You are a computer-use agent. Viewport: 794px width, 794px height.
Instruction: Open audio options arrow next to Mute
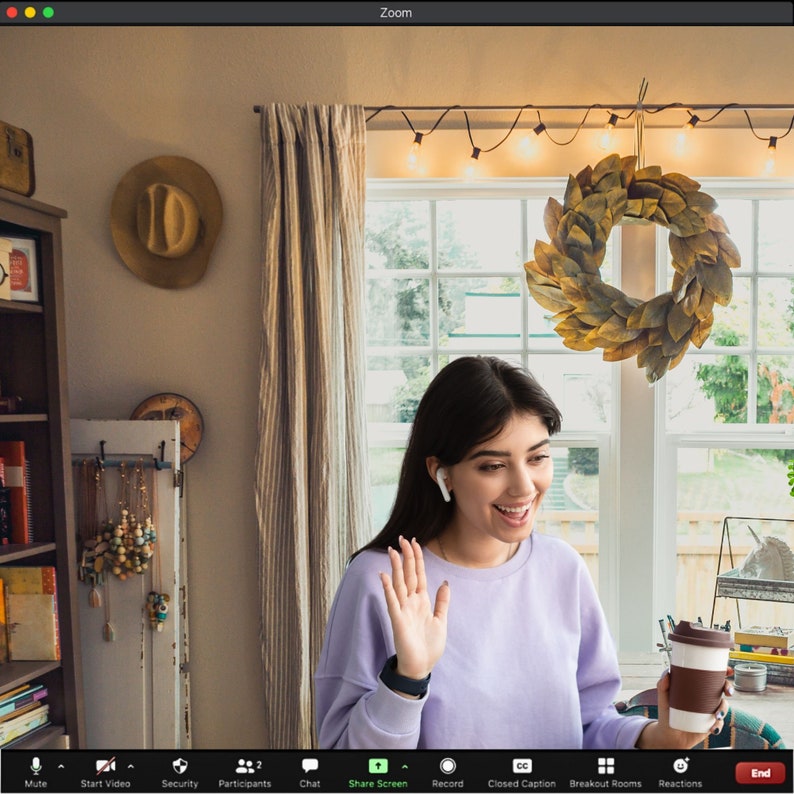(61, 767)
